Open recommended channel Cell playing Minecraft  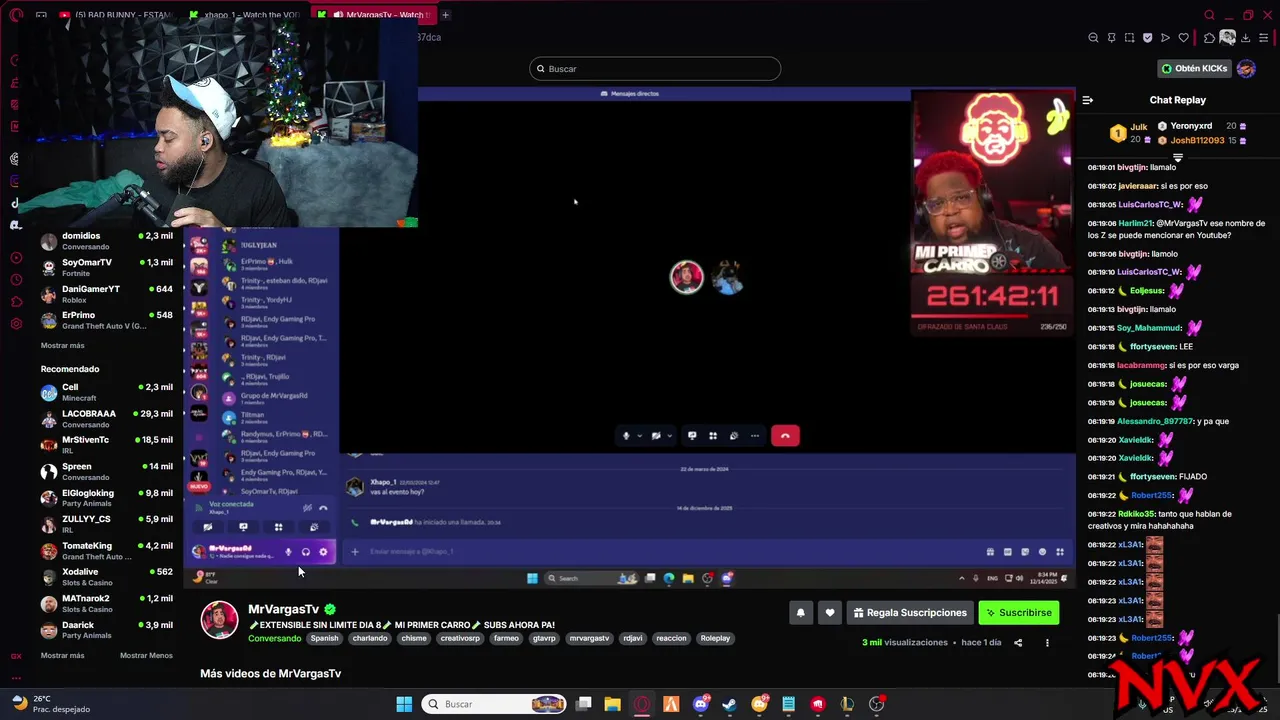tap(107, 392)
